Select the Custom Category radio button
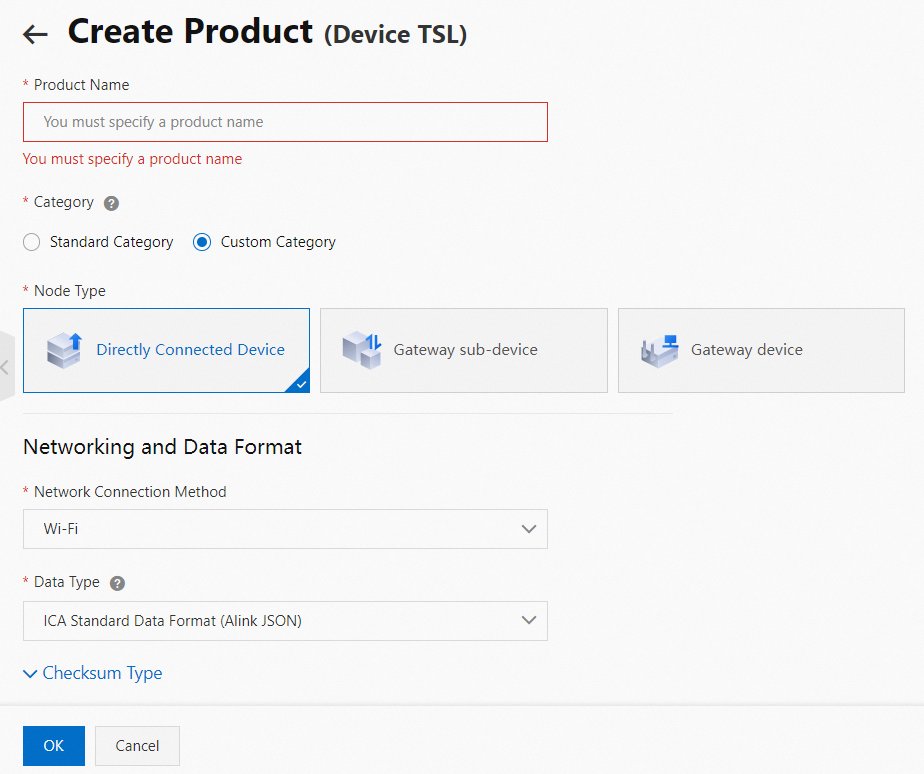 pyautogui.click(x=202, y=242)
